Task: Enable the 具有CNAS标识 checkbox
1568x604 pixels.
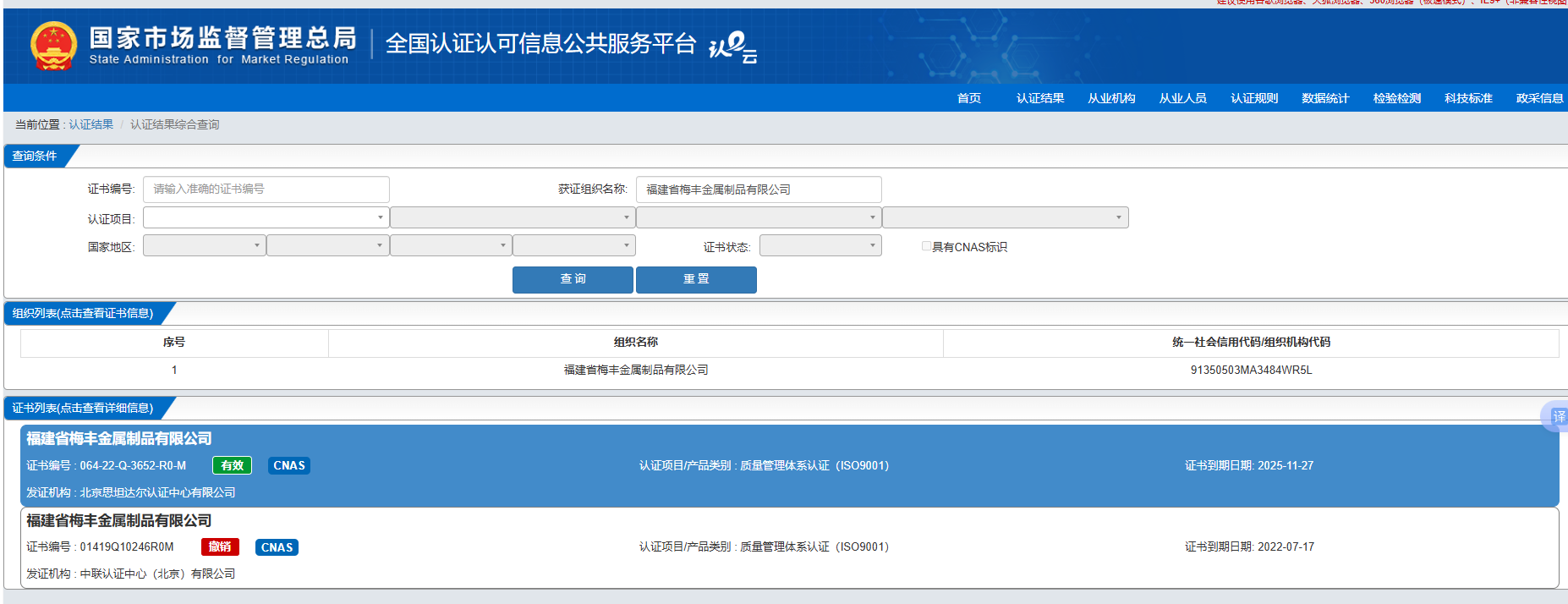Action: pos(926,246)
